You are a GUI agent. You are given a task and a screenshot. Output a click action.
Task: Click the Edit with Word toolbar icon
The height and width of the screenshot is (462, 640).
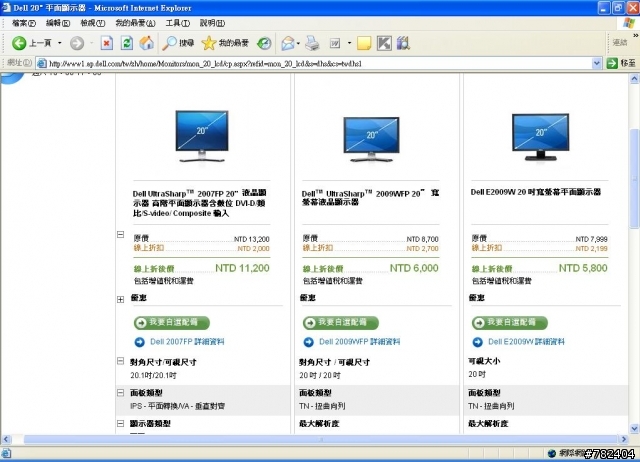click(335, 43)
